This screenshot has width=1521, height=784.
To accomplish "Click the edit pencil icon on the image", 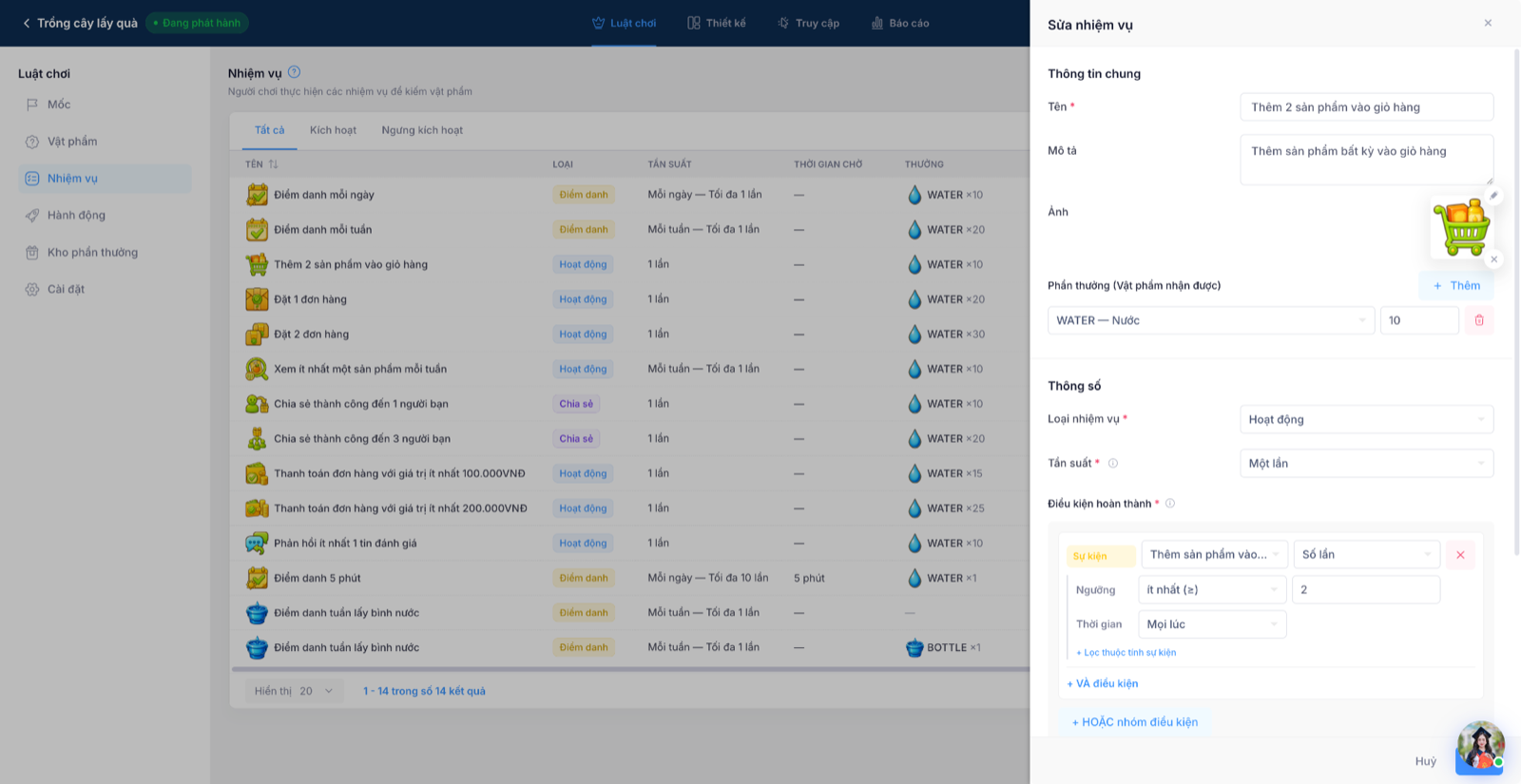I will (x=1493, y=196).
